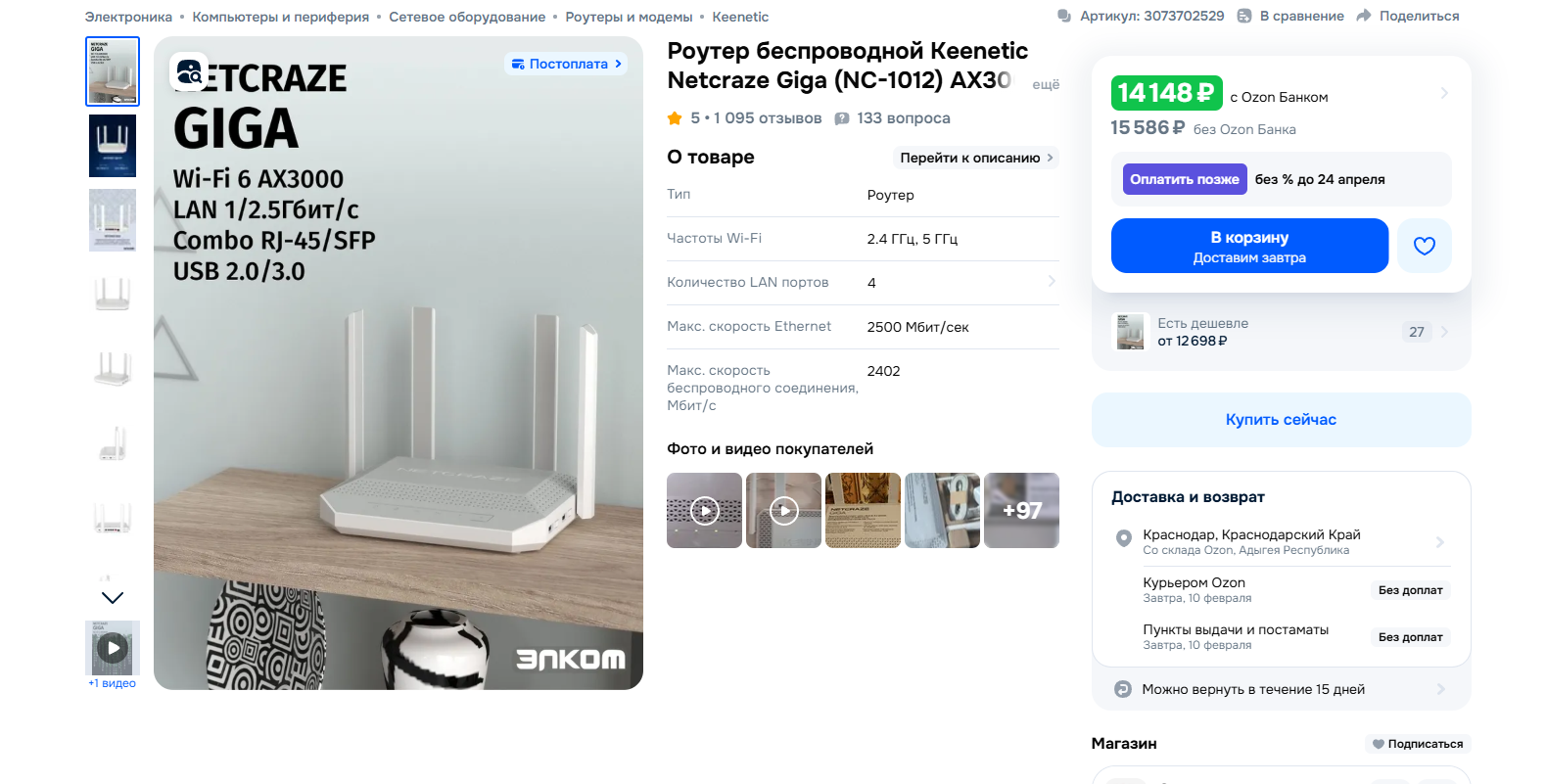Add the router to cart with В корзину
The width and height of the screenshot is (1546, 784).
(1249, 246)
